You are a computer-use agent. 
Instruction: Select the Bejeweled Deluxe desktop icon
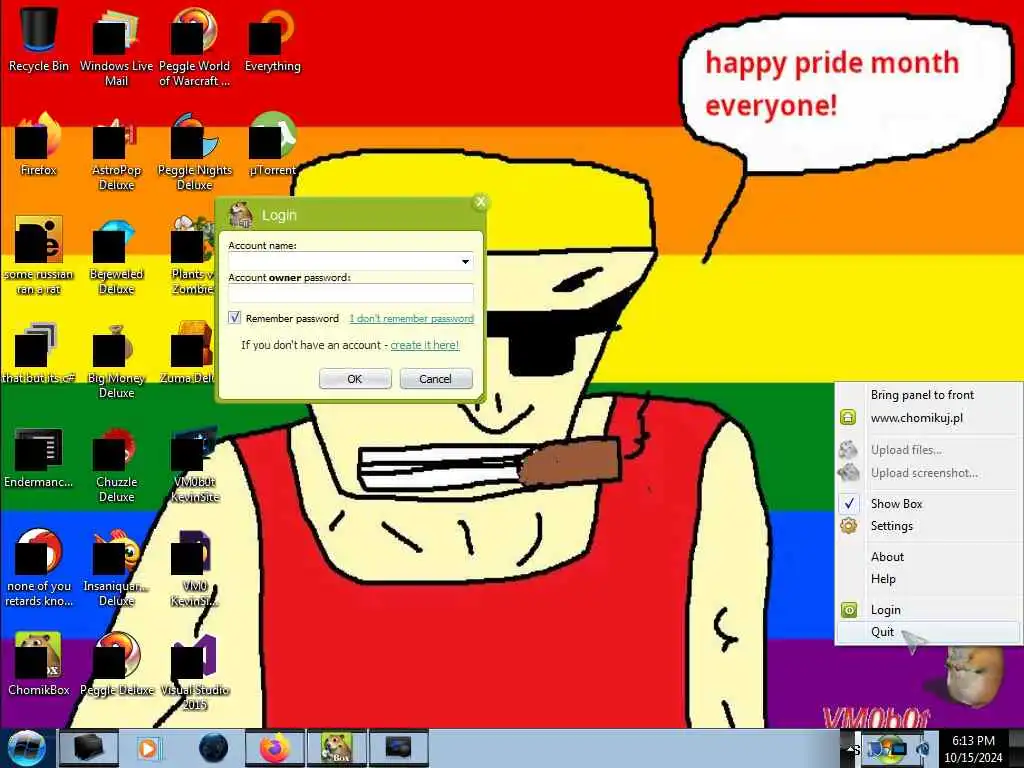(116, 255)
